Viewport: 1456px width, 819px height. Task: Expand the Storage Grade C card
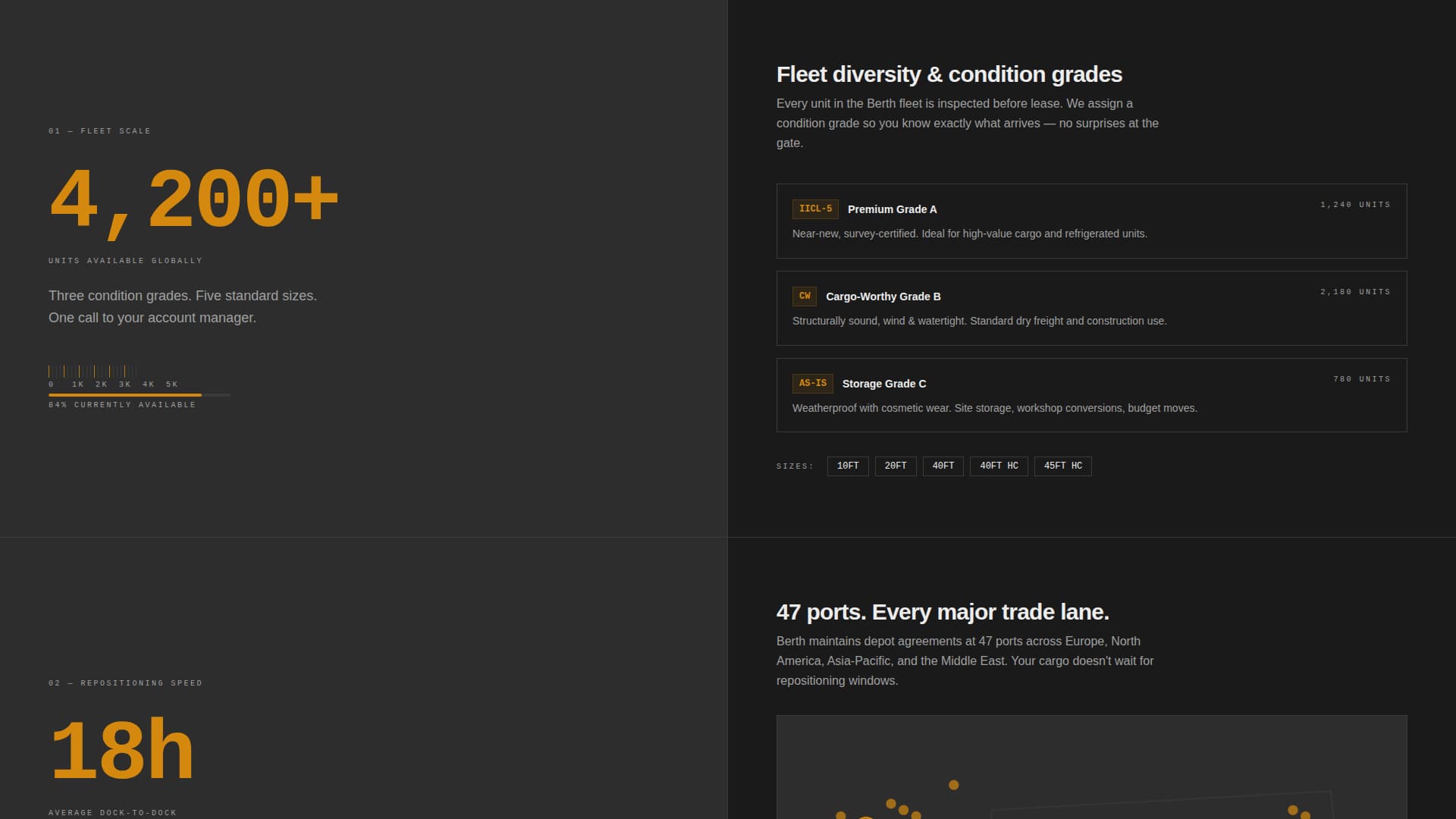tap(1092, 395)
